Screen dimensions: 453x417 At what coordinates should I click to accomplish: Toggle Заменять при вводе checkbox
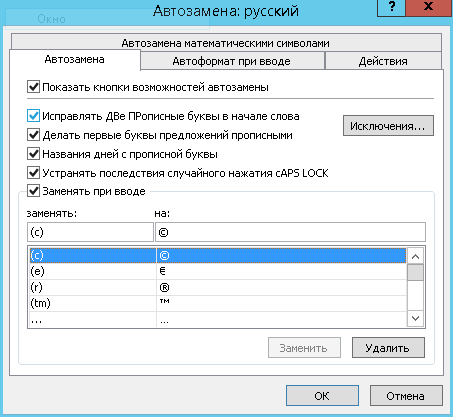(x=33, y=191)
